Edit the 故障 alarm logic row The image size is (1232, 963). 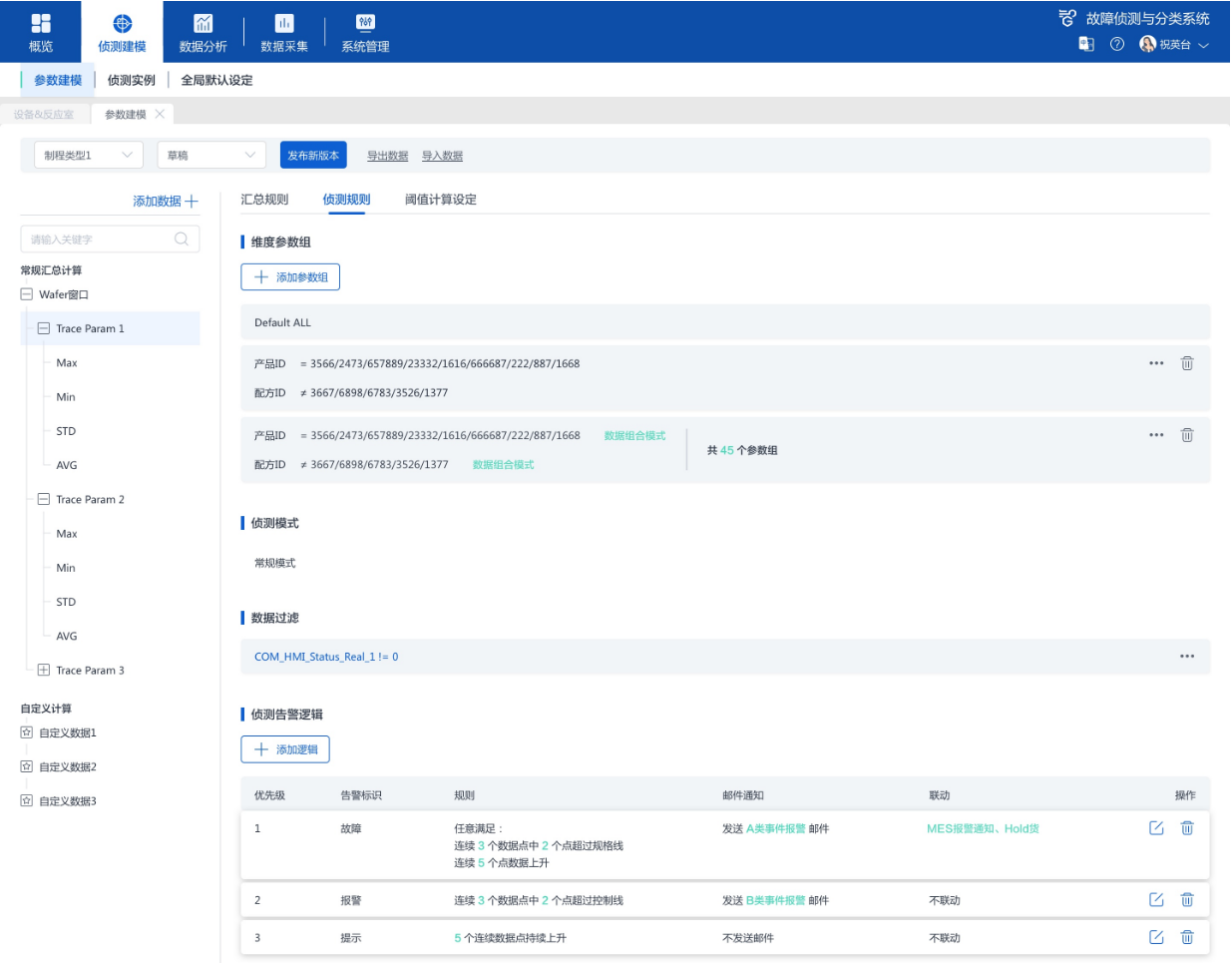[x=1156, y=828]
